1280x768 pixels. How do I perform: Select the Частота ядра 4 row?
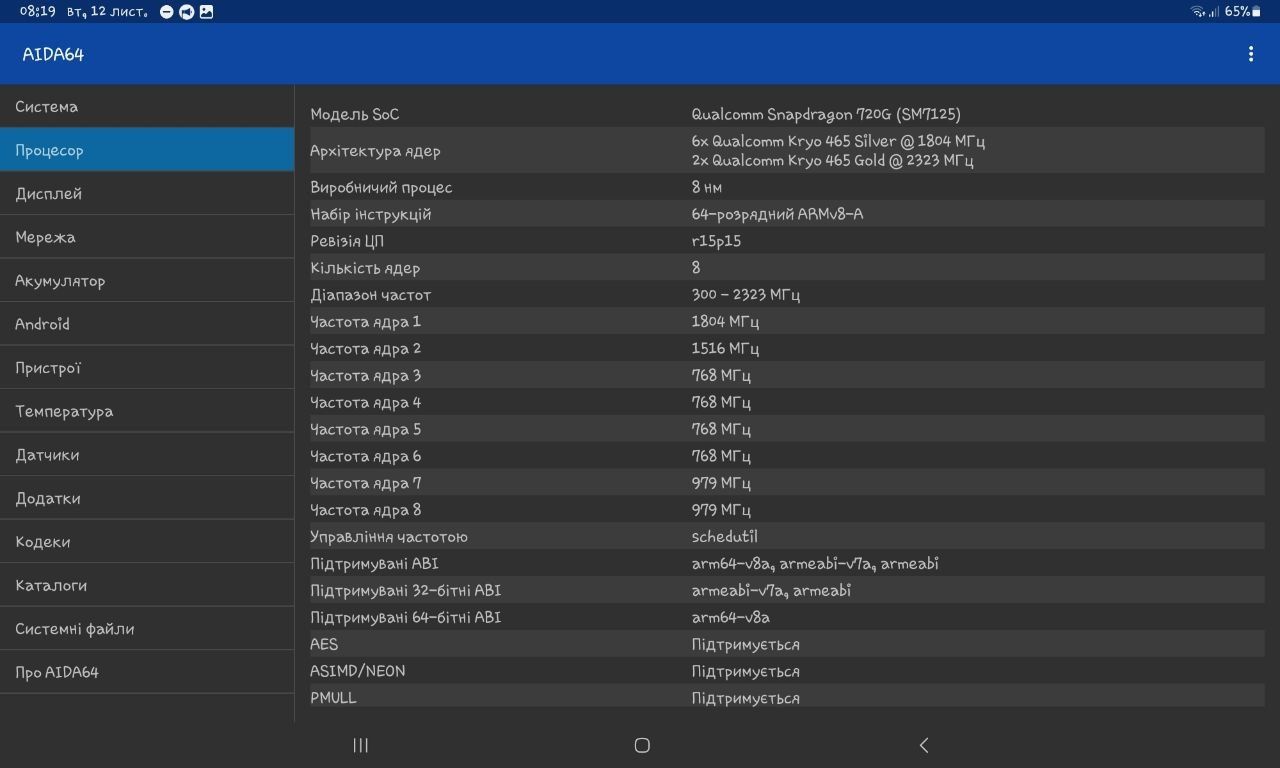(x=785, y=402)
